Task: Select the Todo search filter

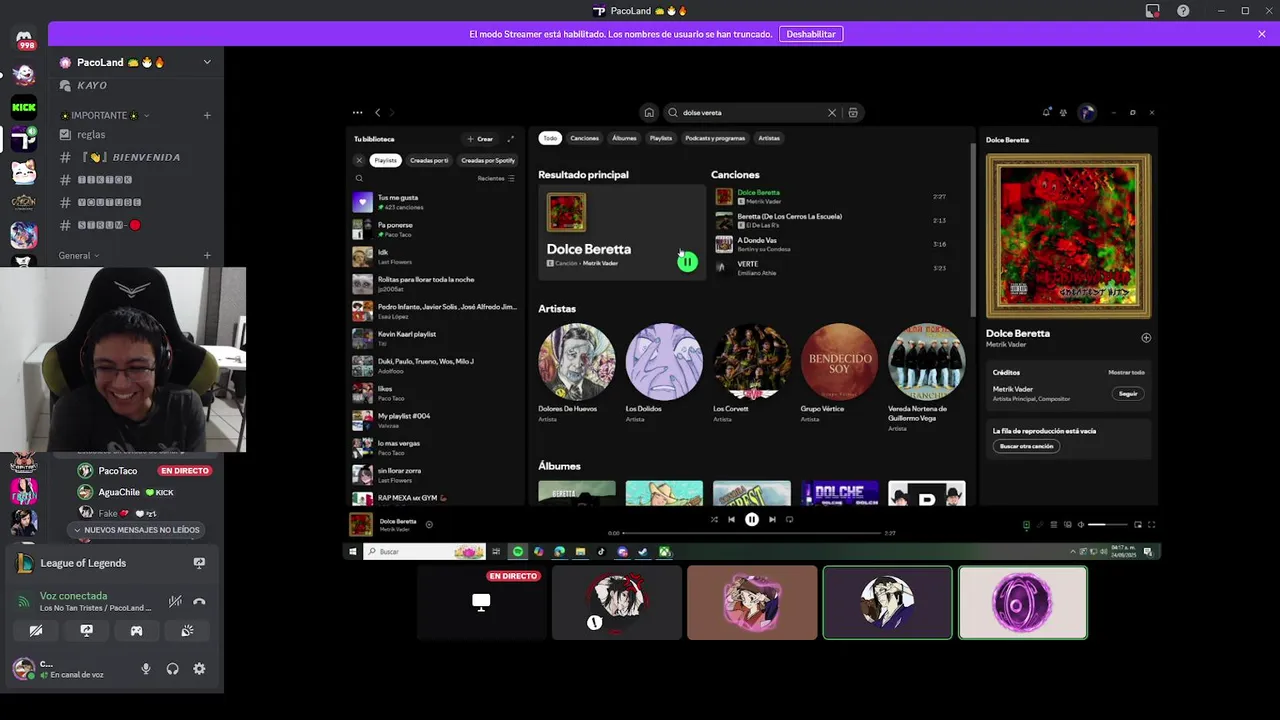Action: tap(549, 138)
